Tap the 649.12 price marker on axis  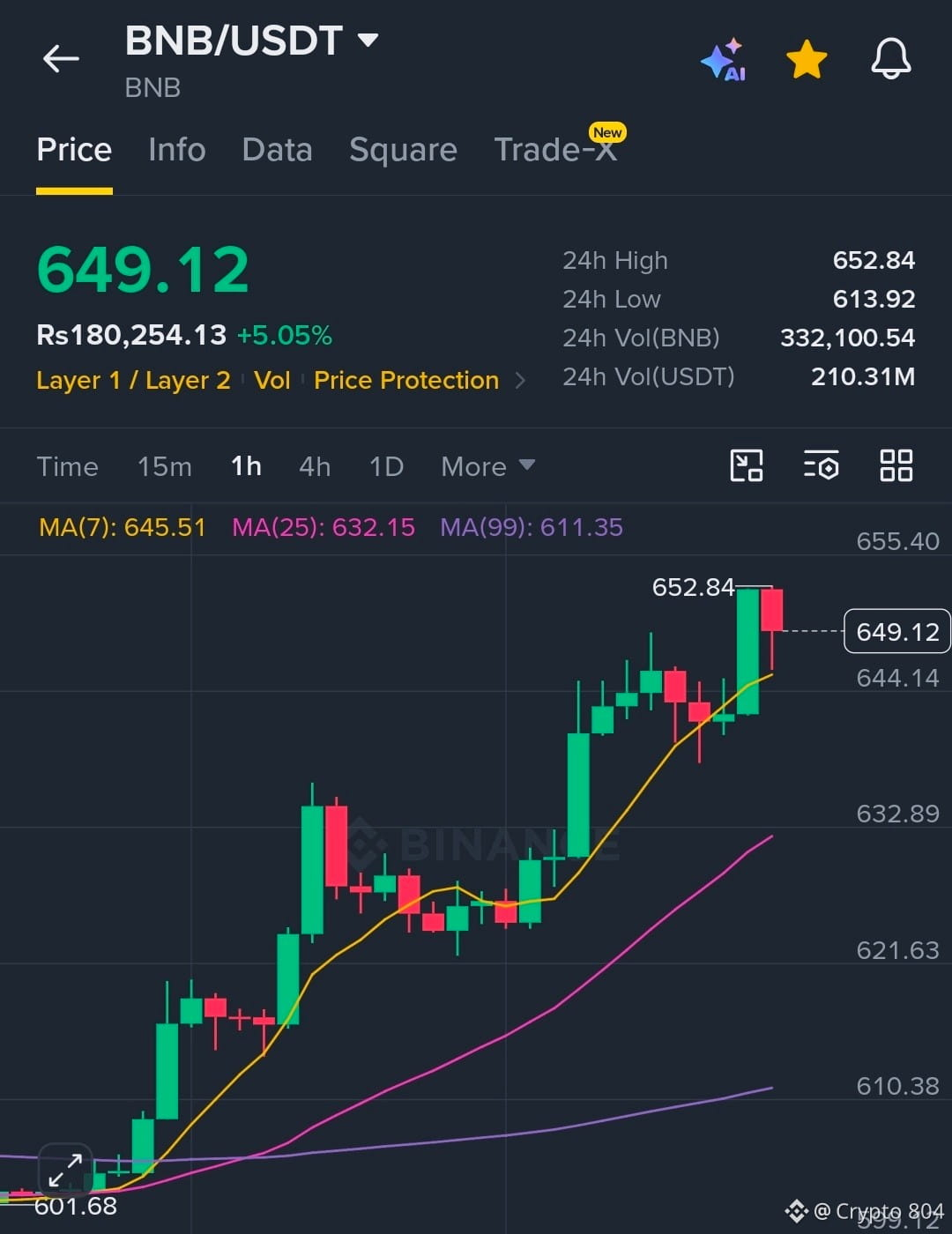[x=897, y=631]
